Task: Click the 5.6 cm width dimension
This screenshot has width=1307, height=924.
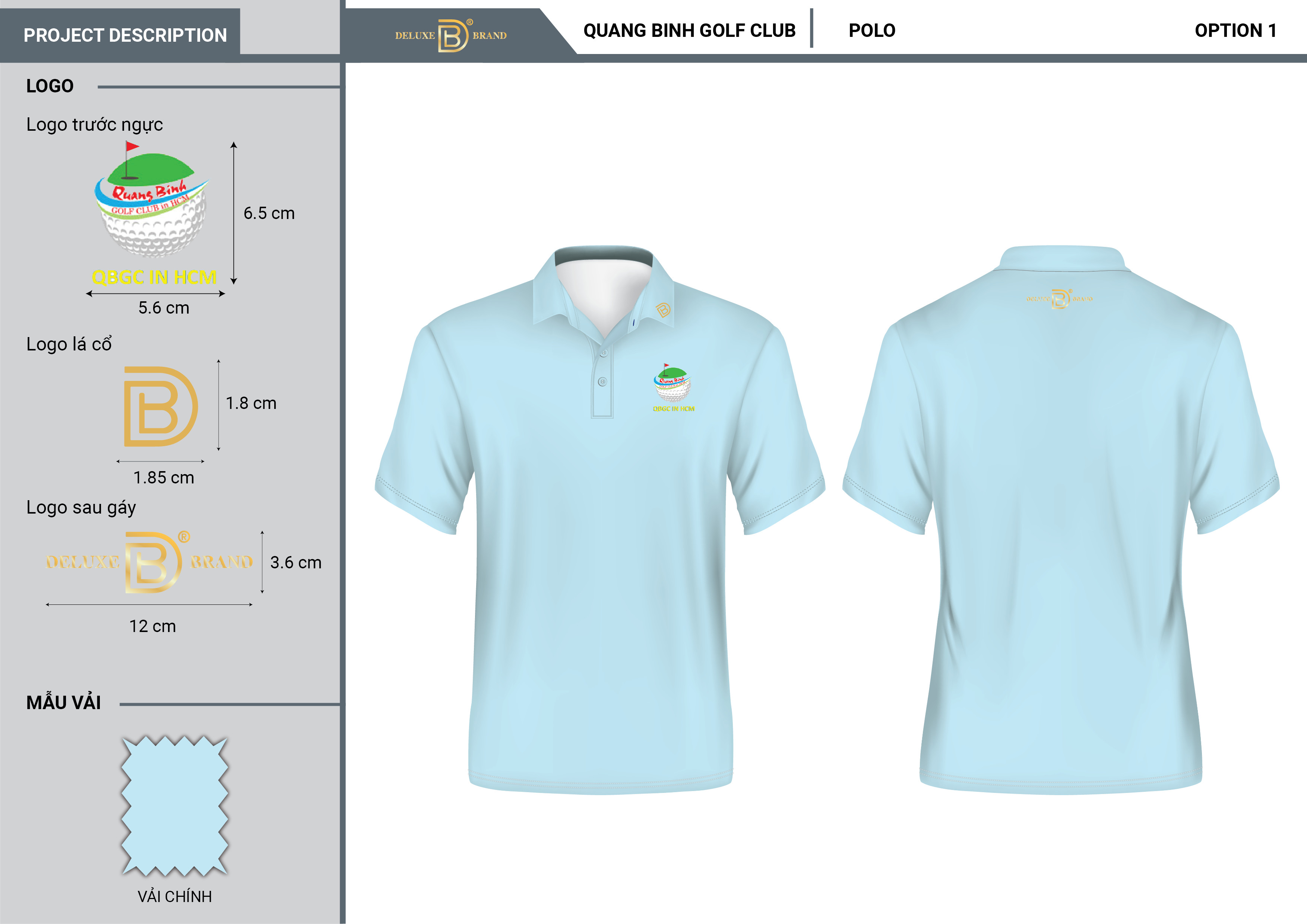Action: click(x=164, y=308)
